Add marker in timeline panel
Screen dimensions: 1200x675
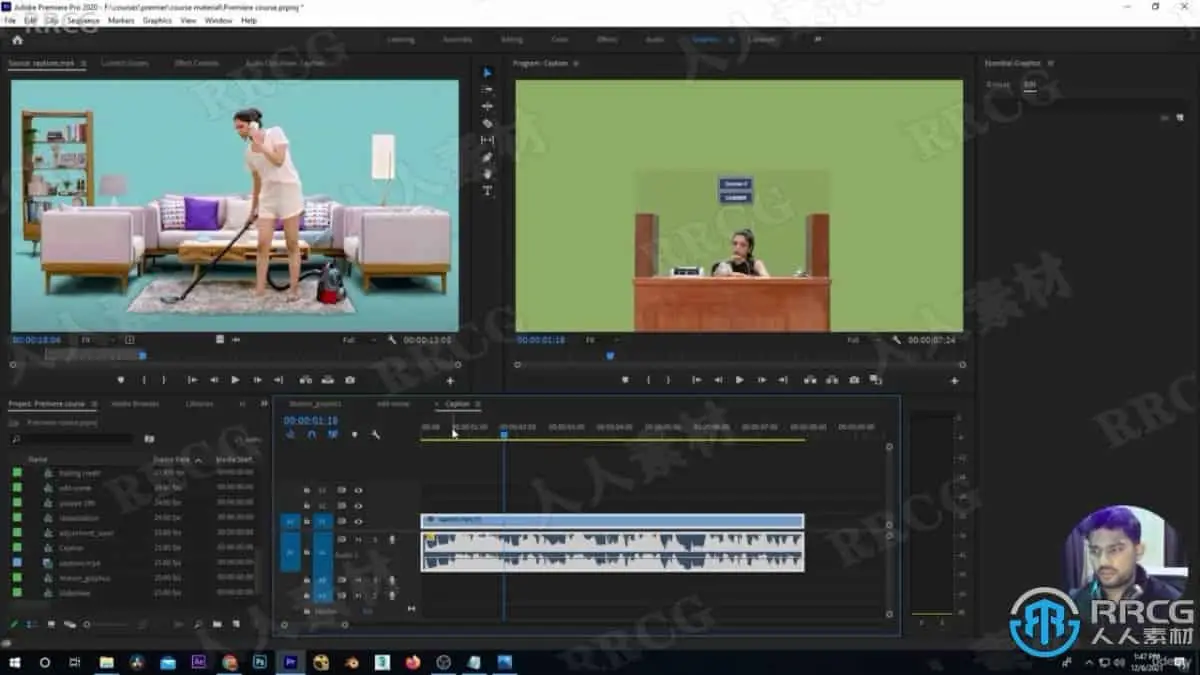354,434
